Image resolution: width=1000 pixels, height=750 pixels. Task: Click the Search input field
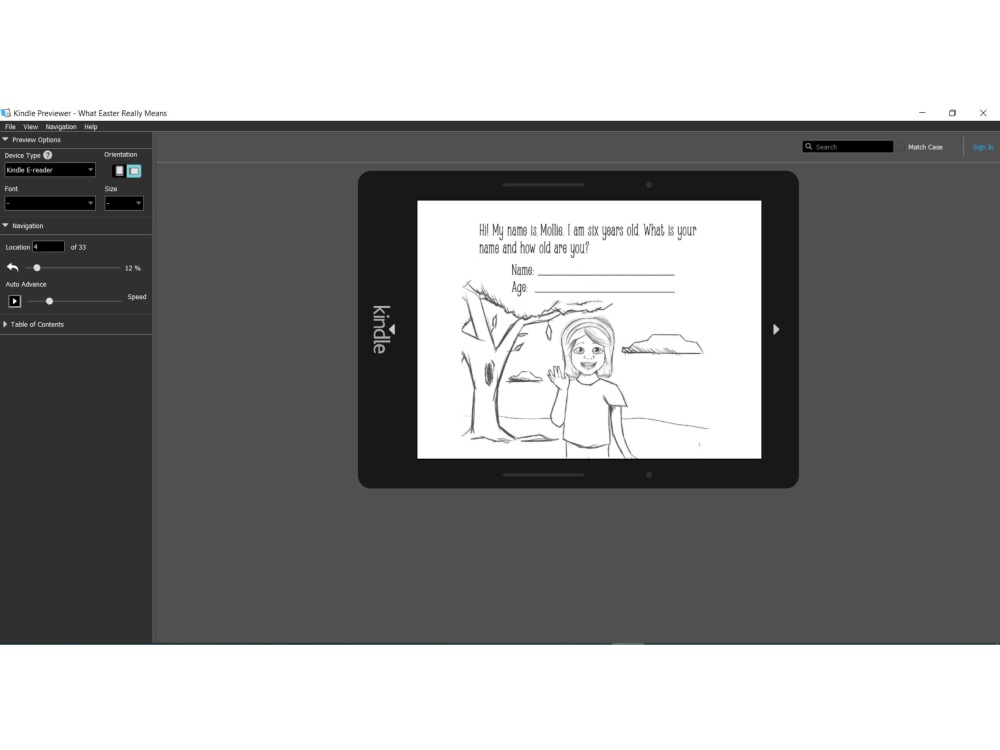click(848, 147)
